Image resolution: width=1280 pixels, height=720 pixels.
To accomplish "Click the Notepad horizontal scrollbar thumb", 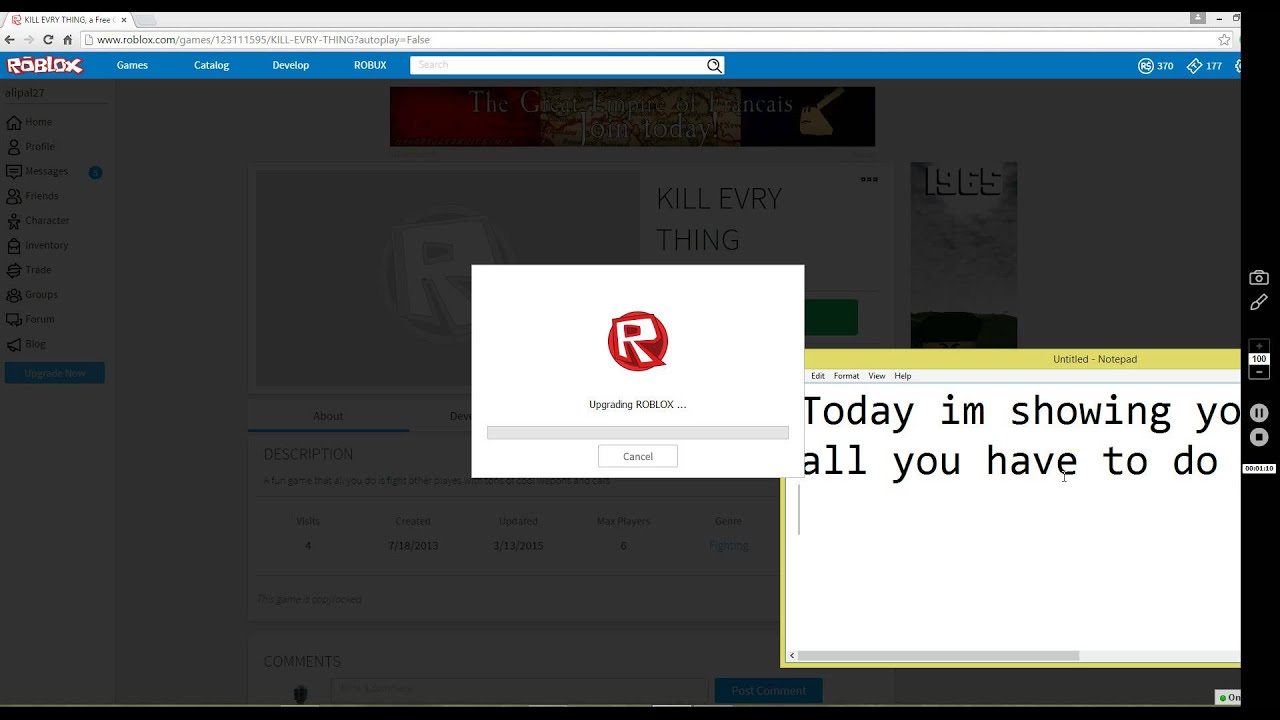I will [938, 656].
